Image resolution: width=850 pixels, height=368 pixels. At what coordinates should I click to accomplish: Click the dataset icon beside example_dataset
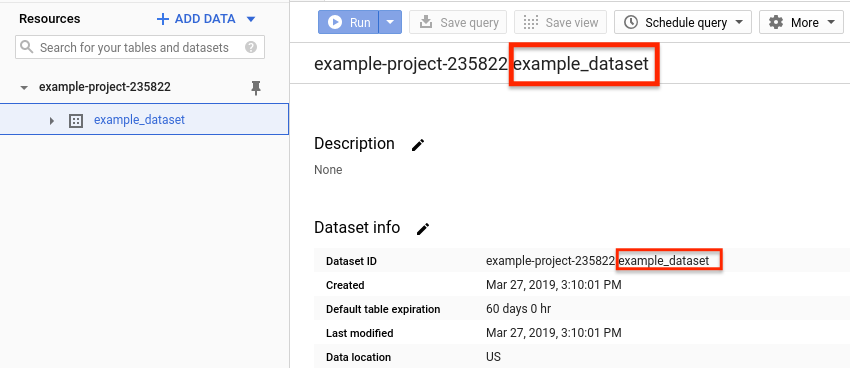[x=75, y=120]
